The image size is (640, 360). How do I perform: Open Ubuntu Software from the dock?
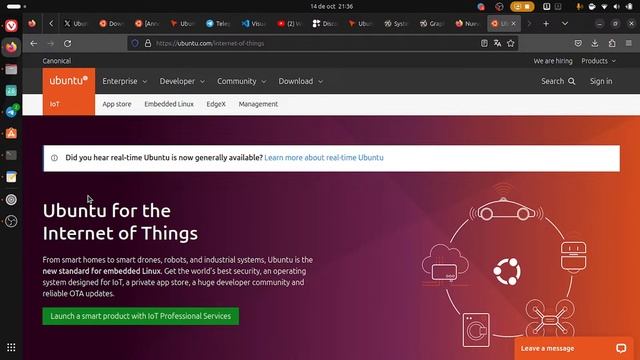[11, 133]
